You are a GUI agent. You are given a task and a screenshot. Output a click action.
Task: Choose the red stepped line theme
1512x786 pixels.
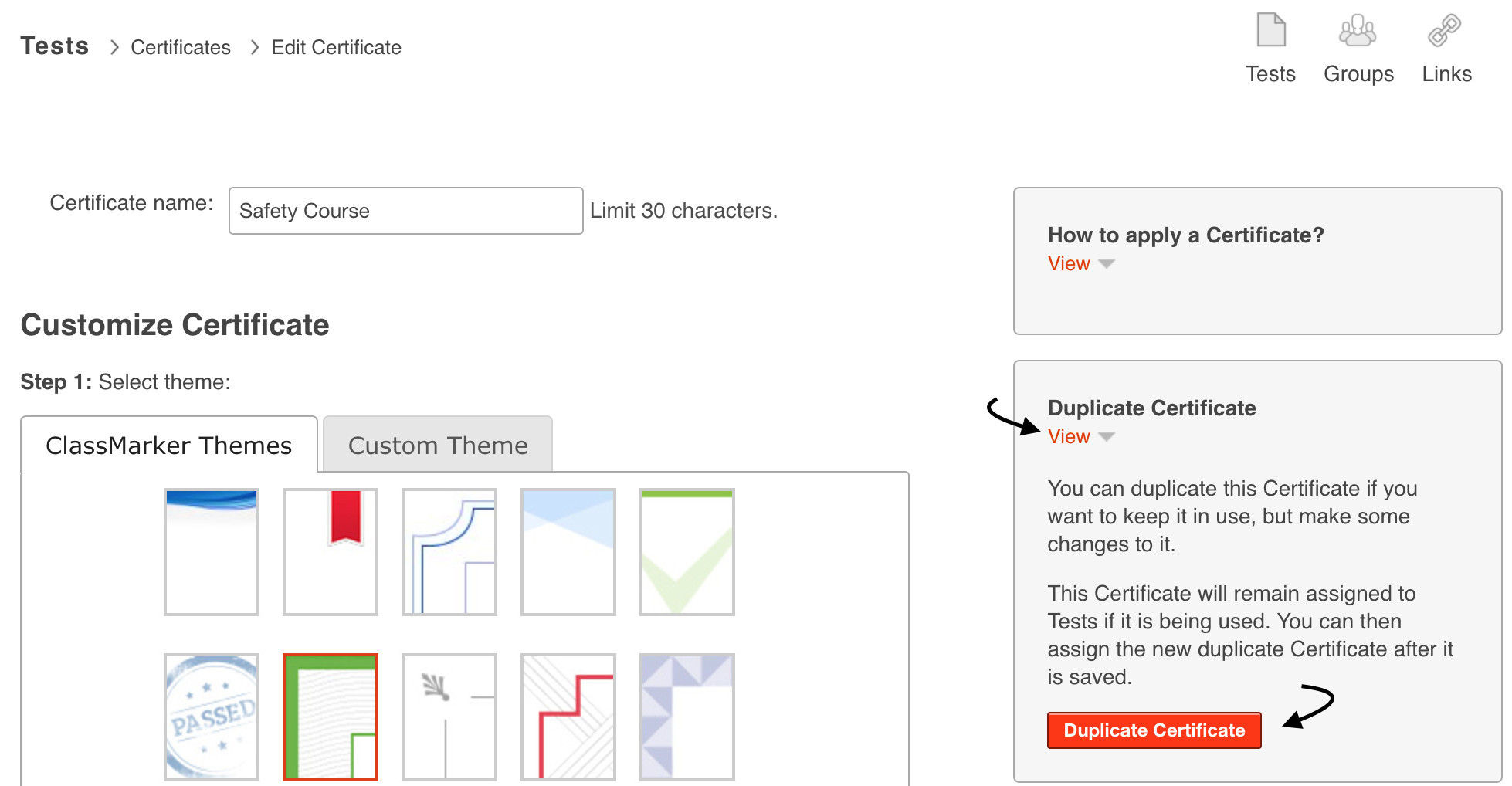click(x=568, y=717)
